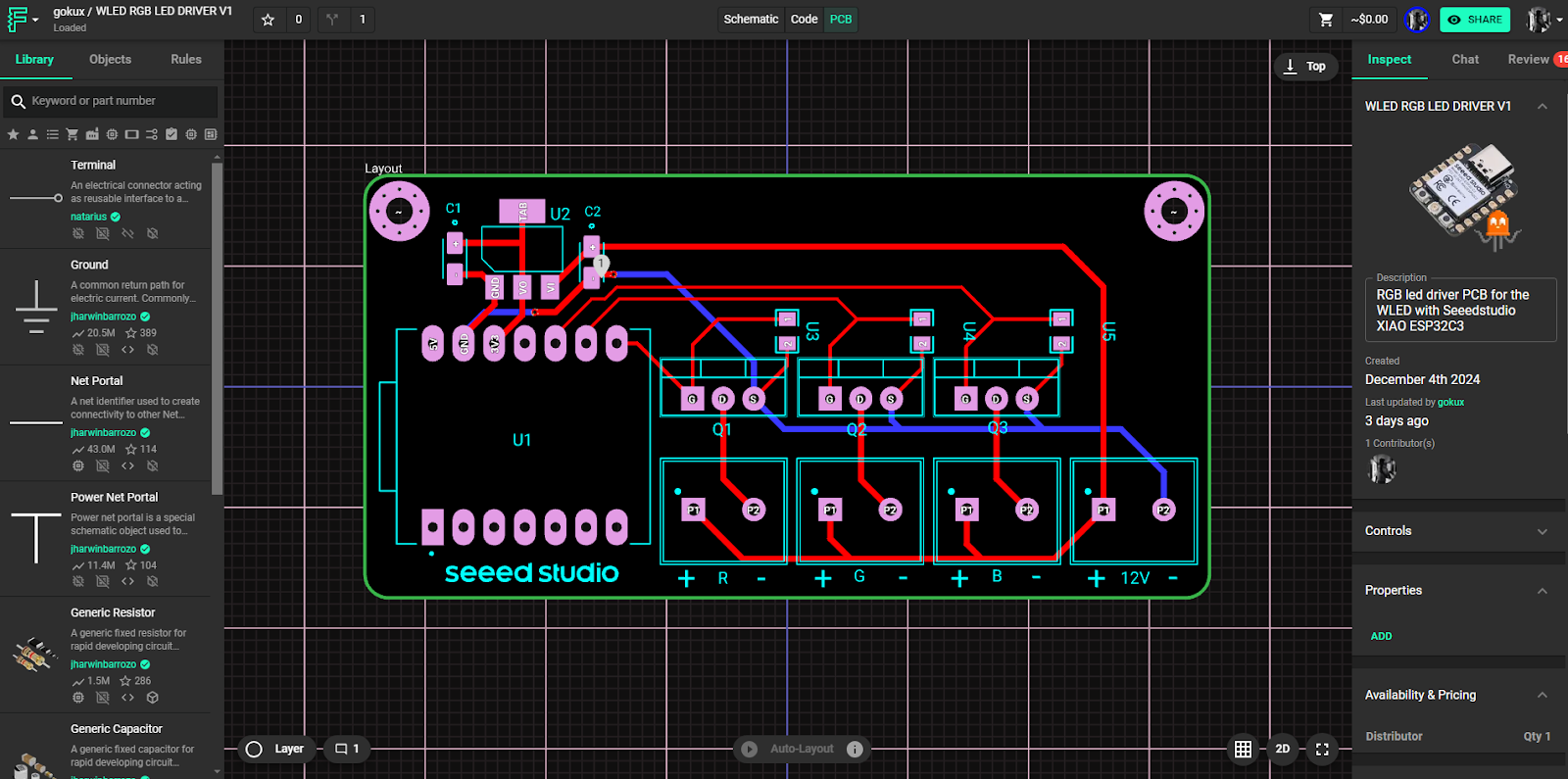1568x779 pixels.
Task: Click the contributor avatar in Inspect panel
Action: (x=1382, y=470)
